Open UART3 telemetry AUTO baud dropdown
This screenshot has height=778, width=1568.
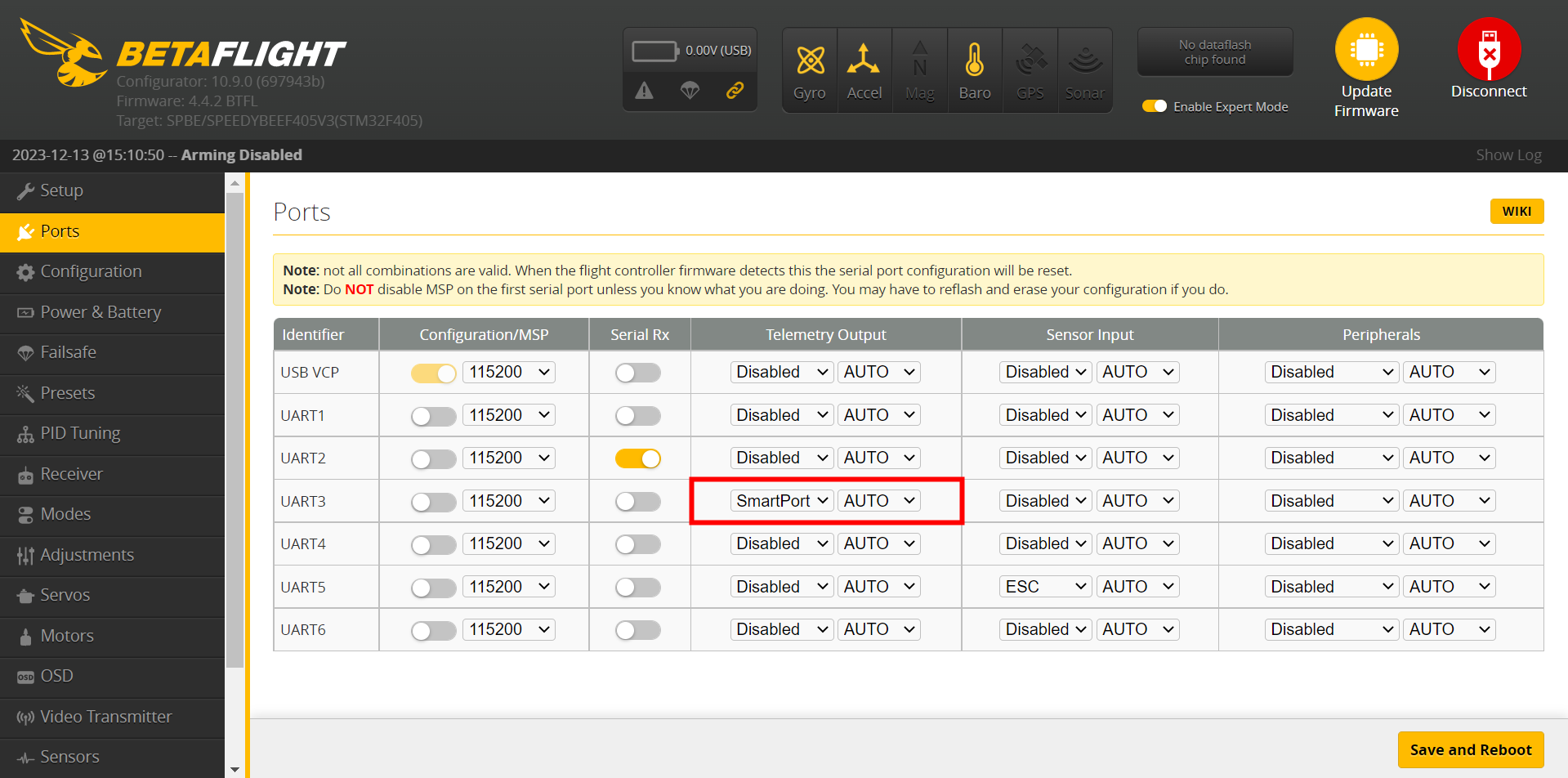(879, 501)
